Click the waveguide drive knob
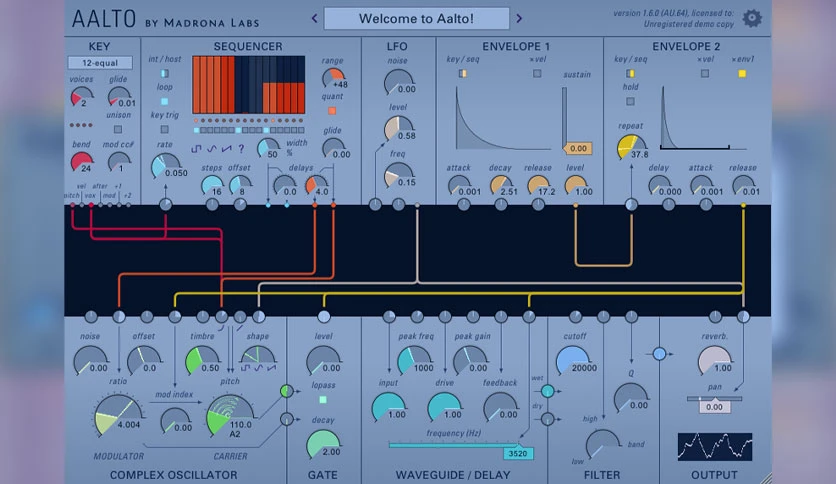 coord(444,407)
